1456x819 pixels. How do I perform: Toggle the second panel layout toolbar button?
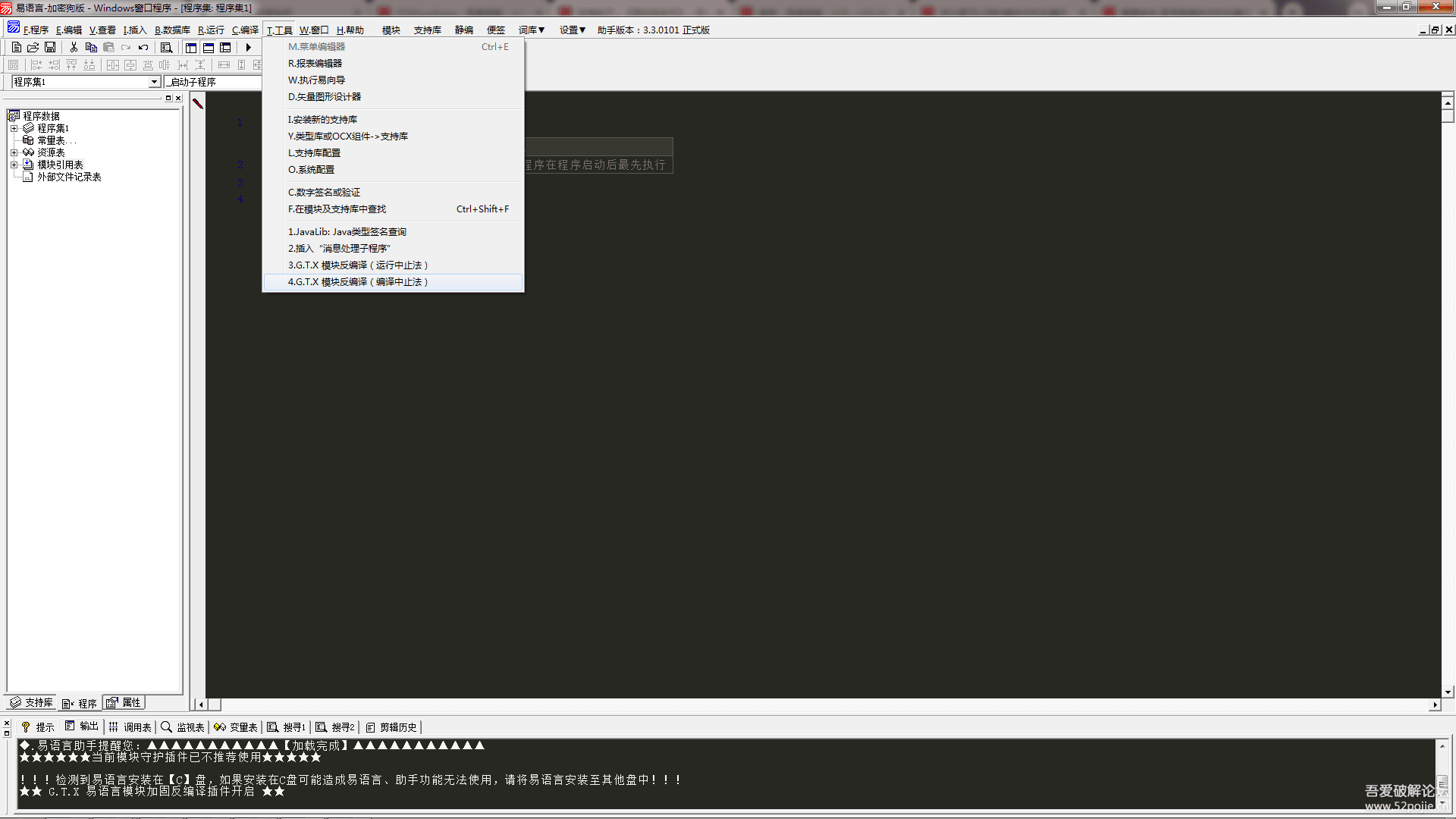tap(209, 47)
